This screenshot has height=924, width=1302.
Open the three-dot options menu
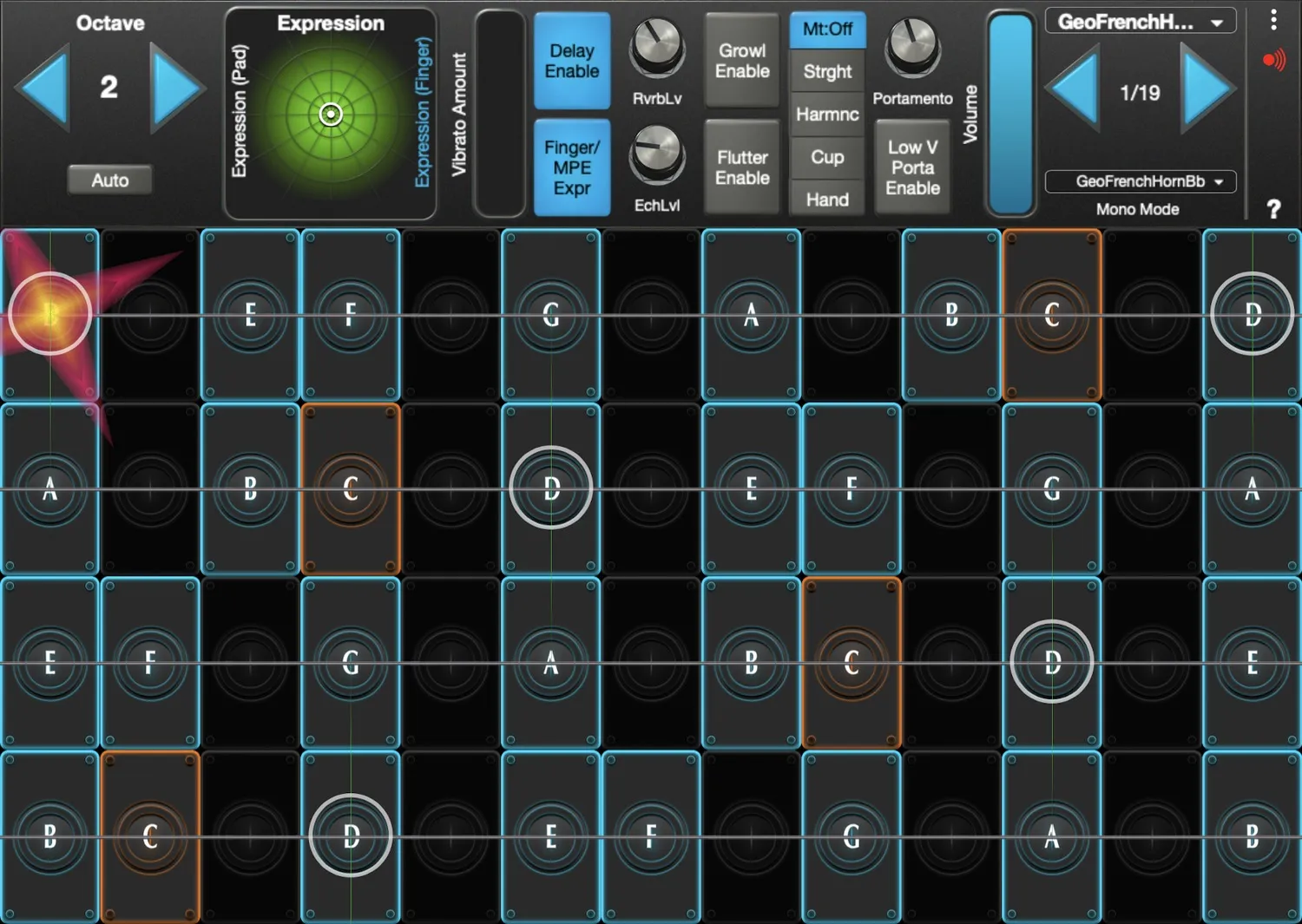(1273, 20)
